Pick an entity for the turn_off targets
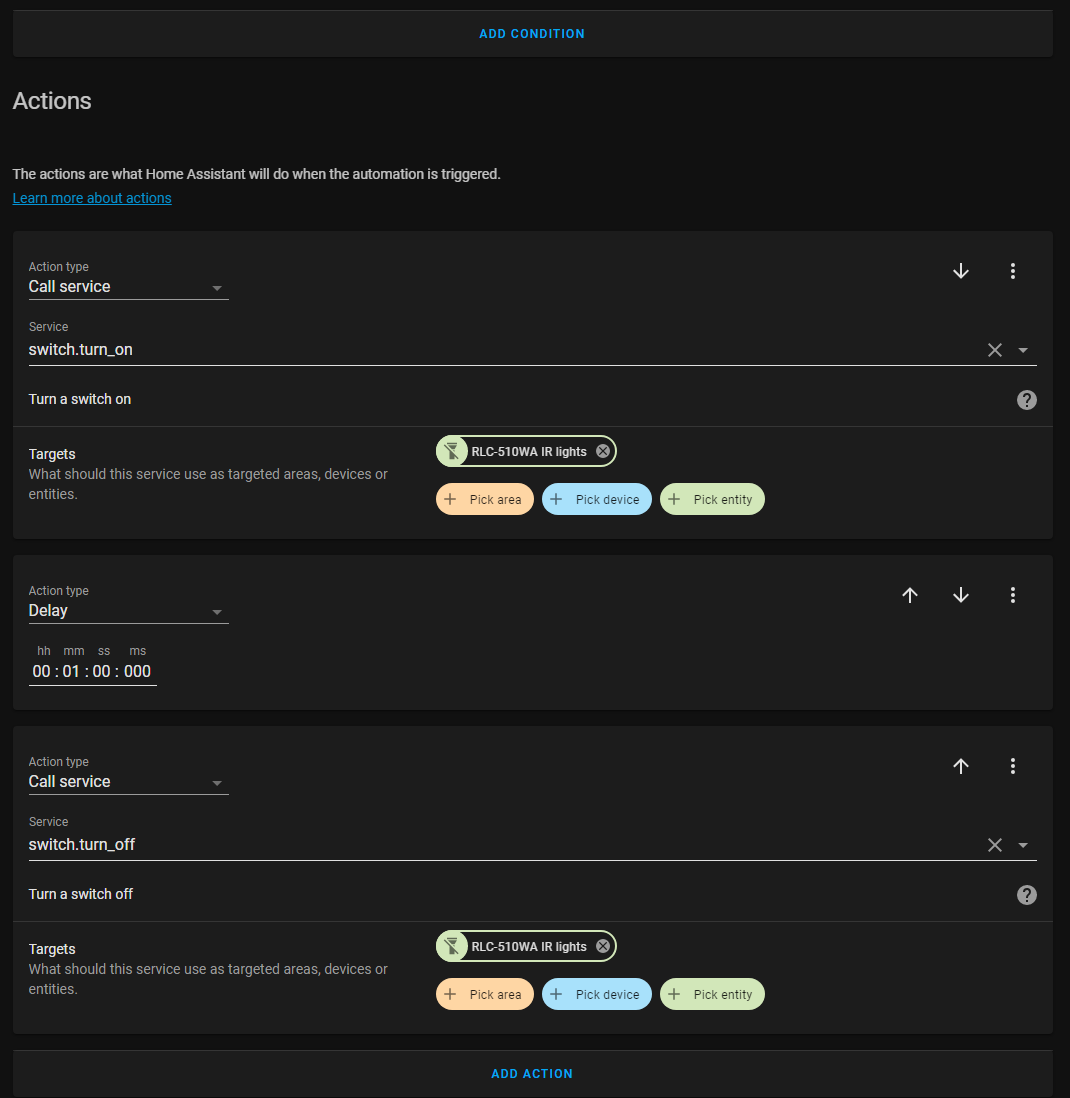The height and width of the screenshot is (1098, 1070). (712, 994)
